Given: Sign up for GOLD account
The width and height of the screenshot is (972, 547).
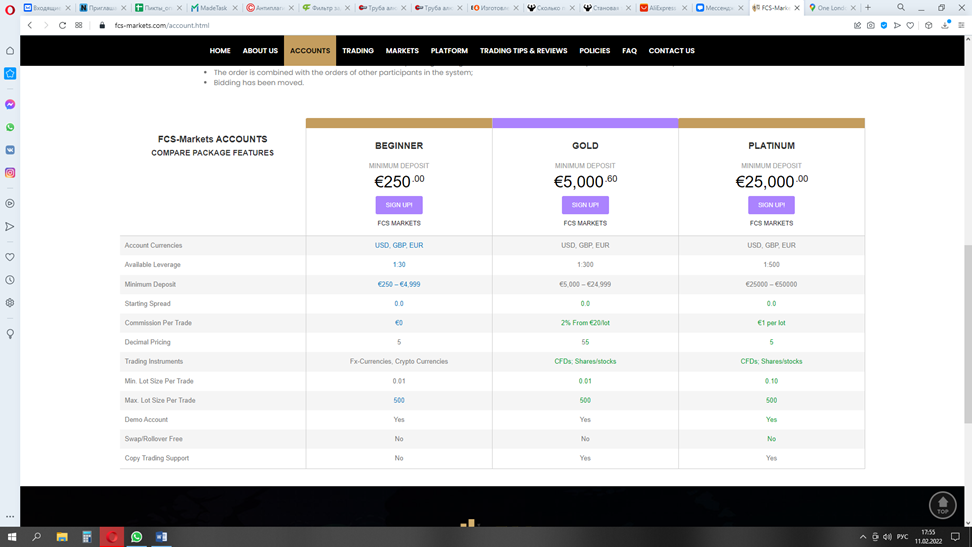Looking at the screenshot, I should 585,205.
